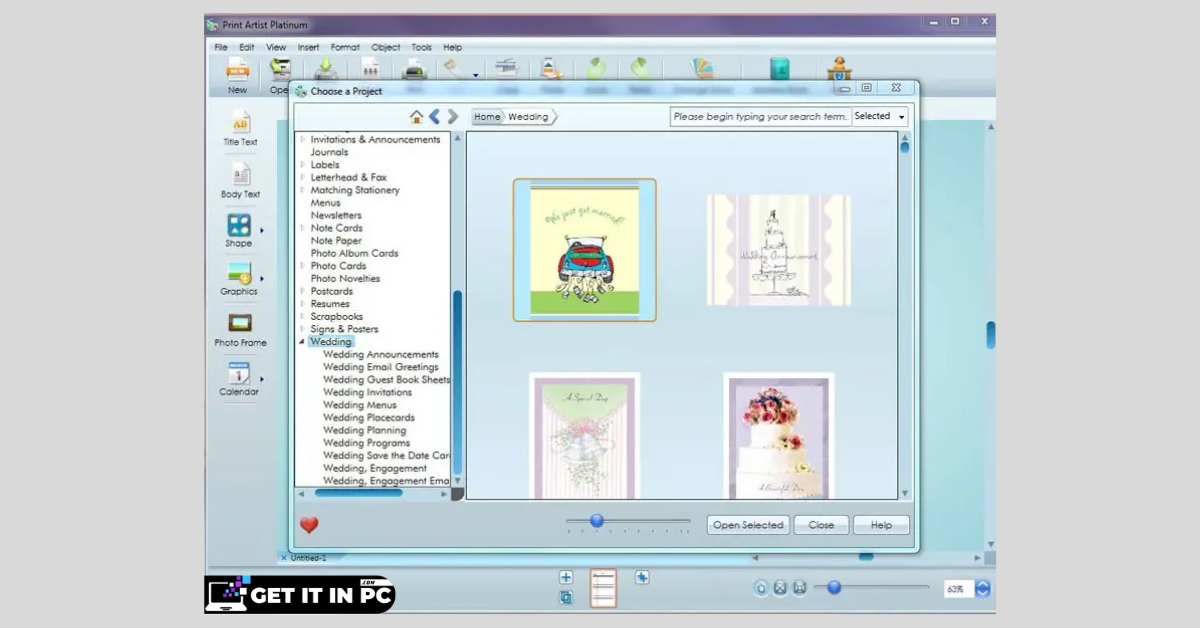Select the Wedding Announcement cake thumbnail
The height and width of the screenshot is (628, 1200).
coord(779,250)
